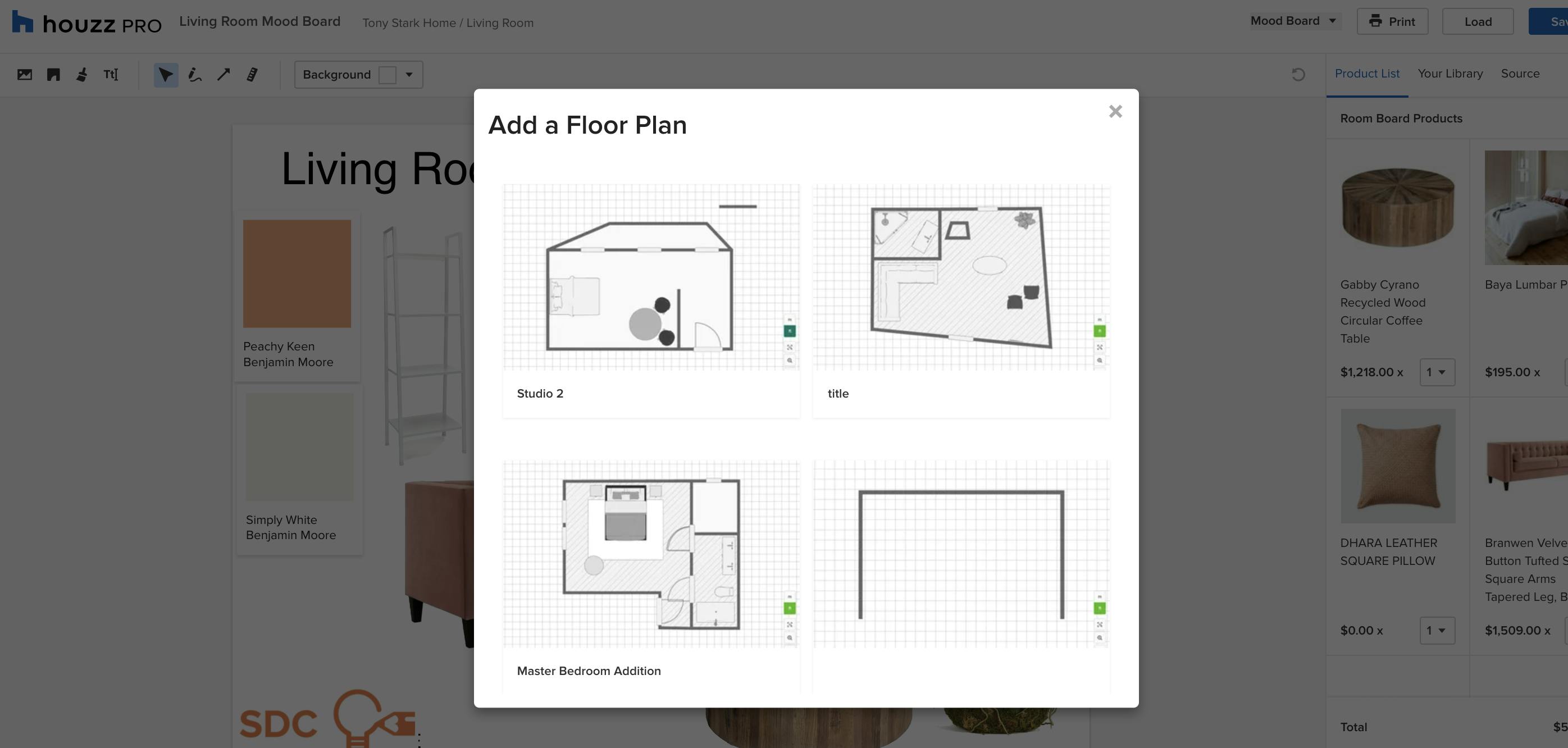Click the Total label in product list

(x=1353, y=727)
